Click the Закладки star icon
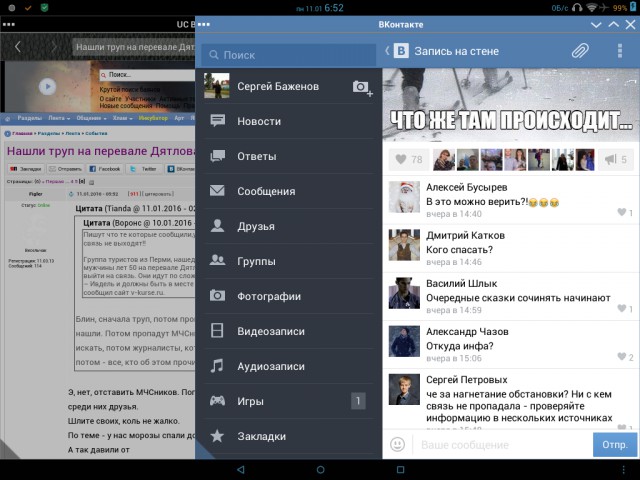The width and height of the screenshot is (640, 480). click(217, 436)
